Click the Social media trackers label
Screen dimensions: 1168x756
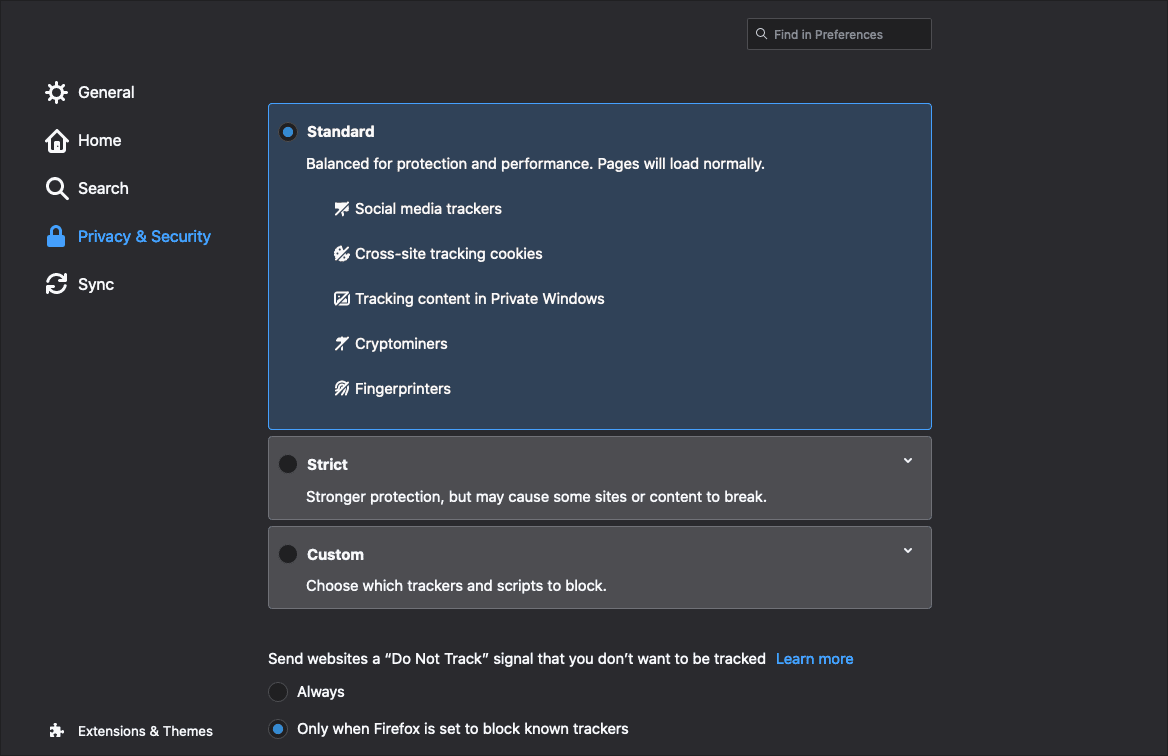pos(428,209)
